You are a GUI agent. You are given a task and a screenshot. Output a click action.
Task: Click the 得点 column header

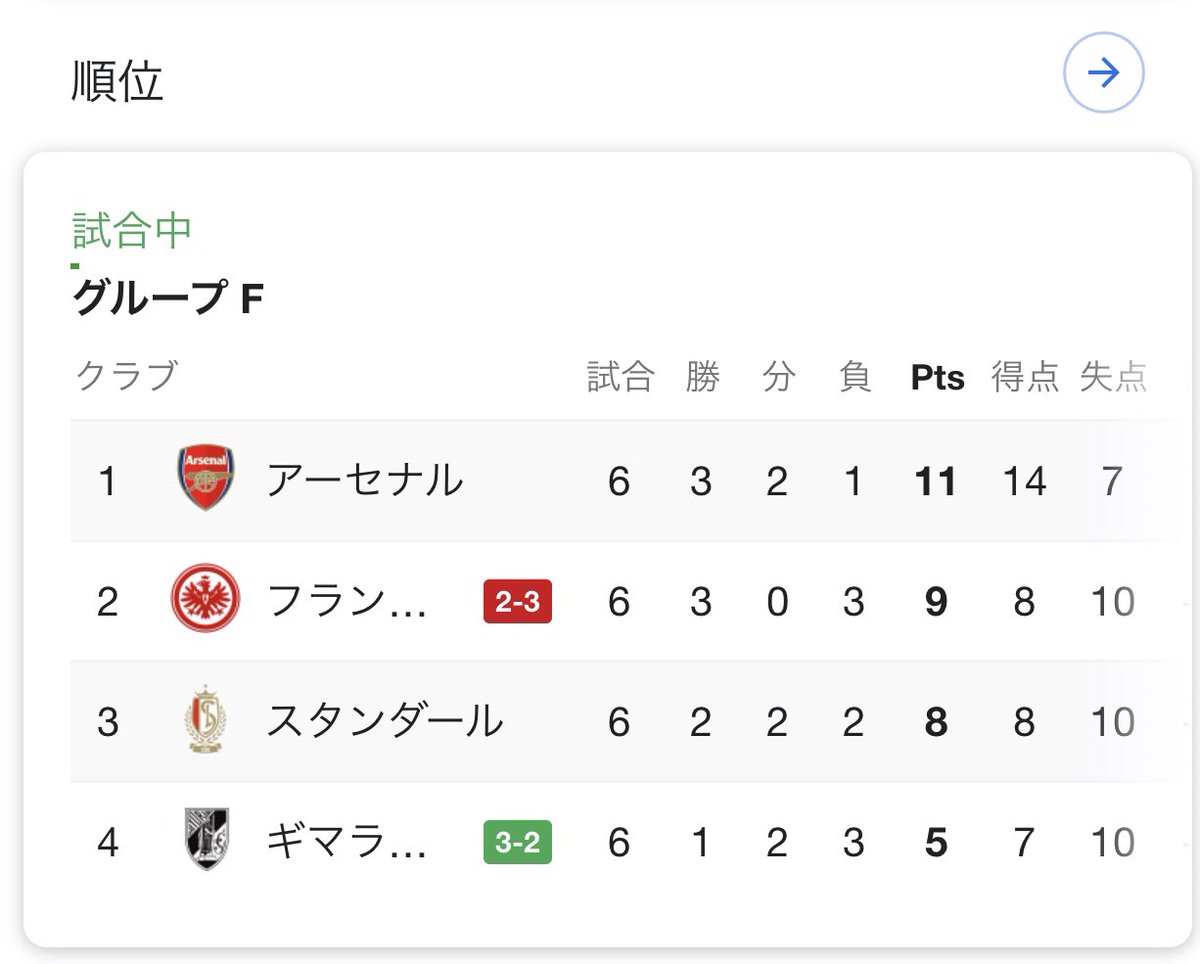1025,377
